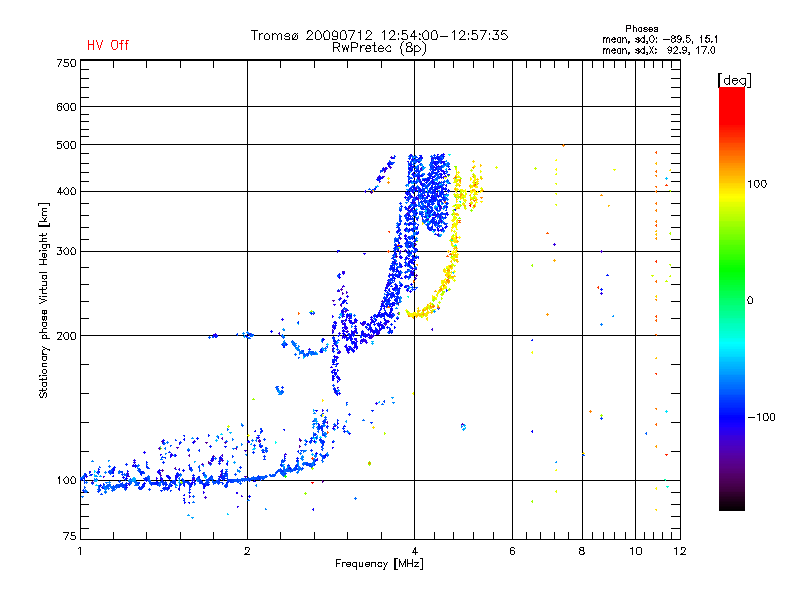Click the 'Frequency [MHz]' axis label
The image size is (800, 600).
379,564
